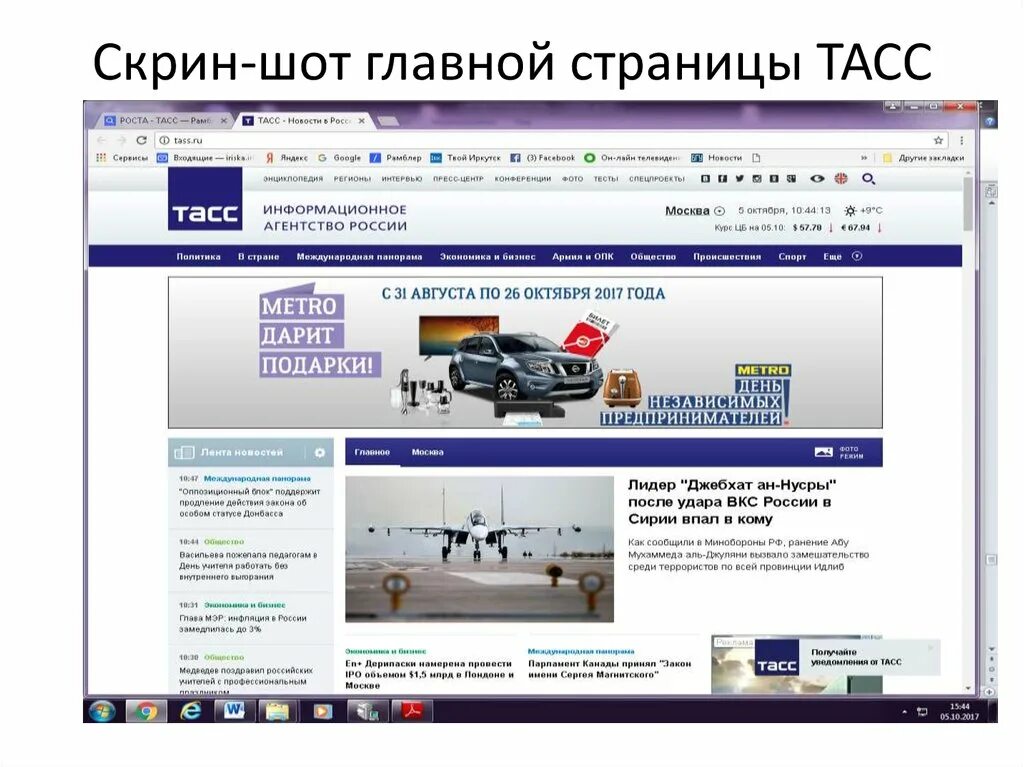
Task: Close the ТАСС - Новости browser tab
Action: click(361, 121)
